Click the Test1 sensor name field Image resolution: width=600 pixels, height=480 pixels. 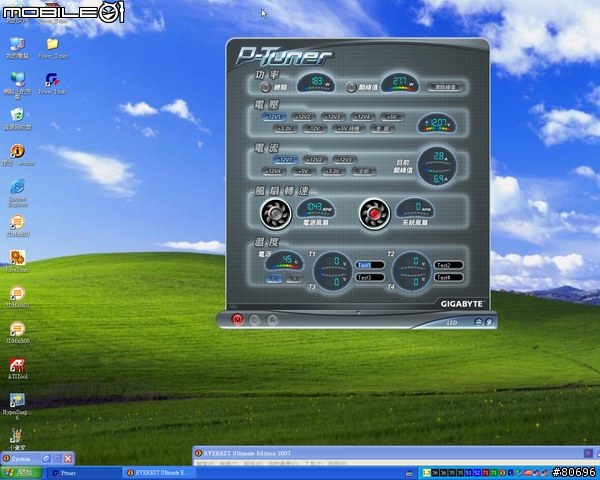tap(370, 265)
